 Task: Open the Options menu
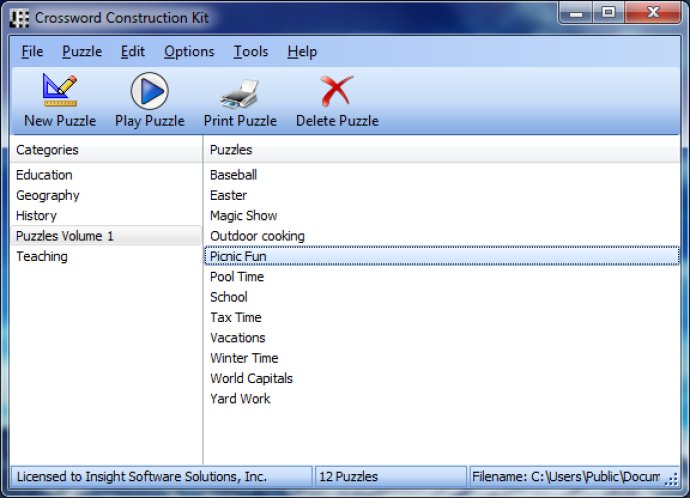pyautogui.click(x=189, y=52)
